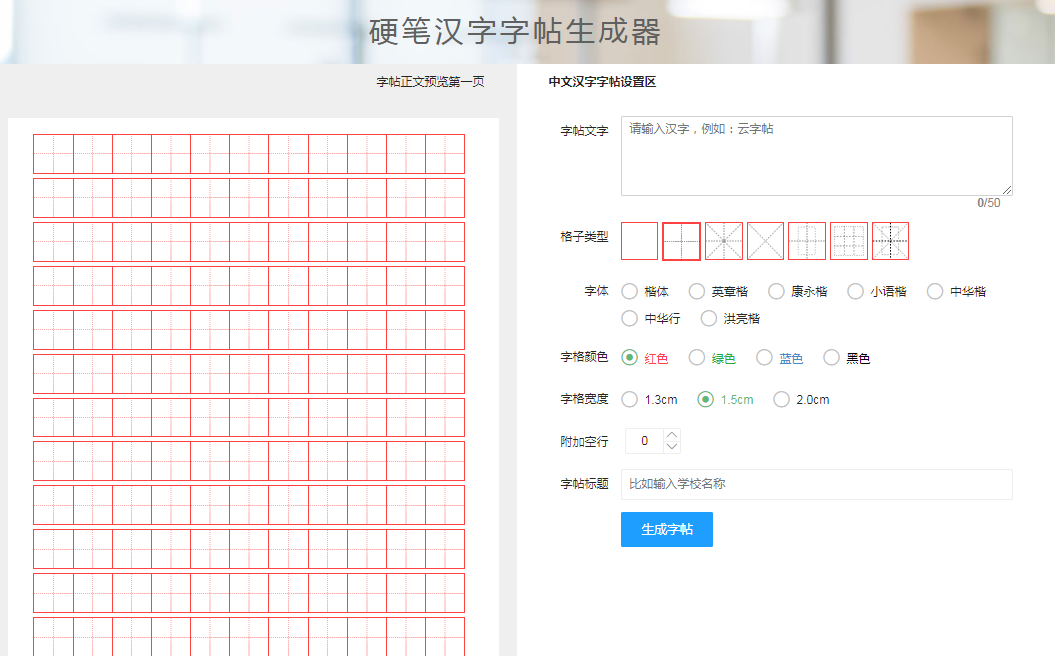Click the 生成字帖 button
Image resolution: width=1055 pixels, height=656 pixels.
(x=667, y=530)
